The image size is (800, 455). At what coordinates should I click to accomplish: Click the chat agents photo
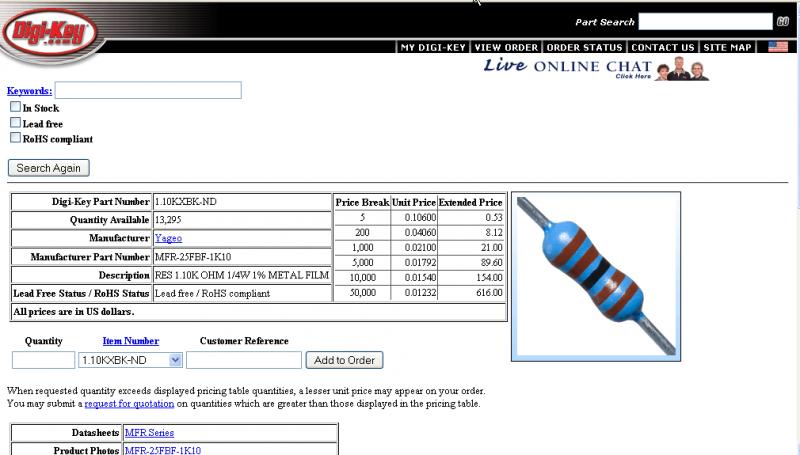pyautogui.click(x=683, y=68)
